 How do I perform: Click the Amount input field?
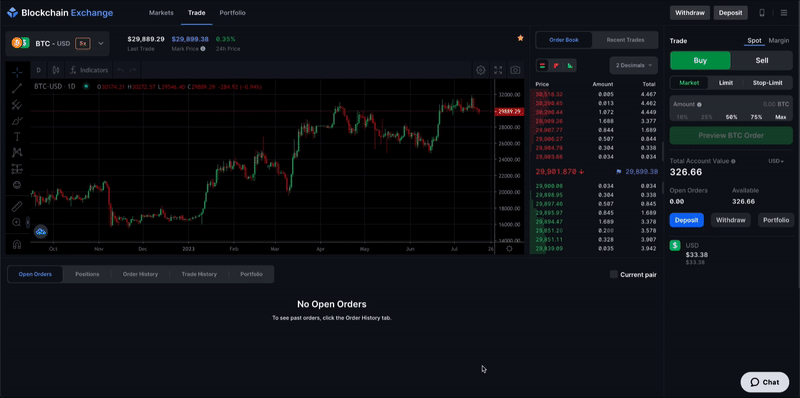tap(731, 104)
